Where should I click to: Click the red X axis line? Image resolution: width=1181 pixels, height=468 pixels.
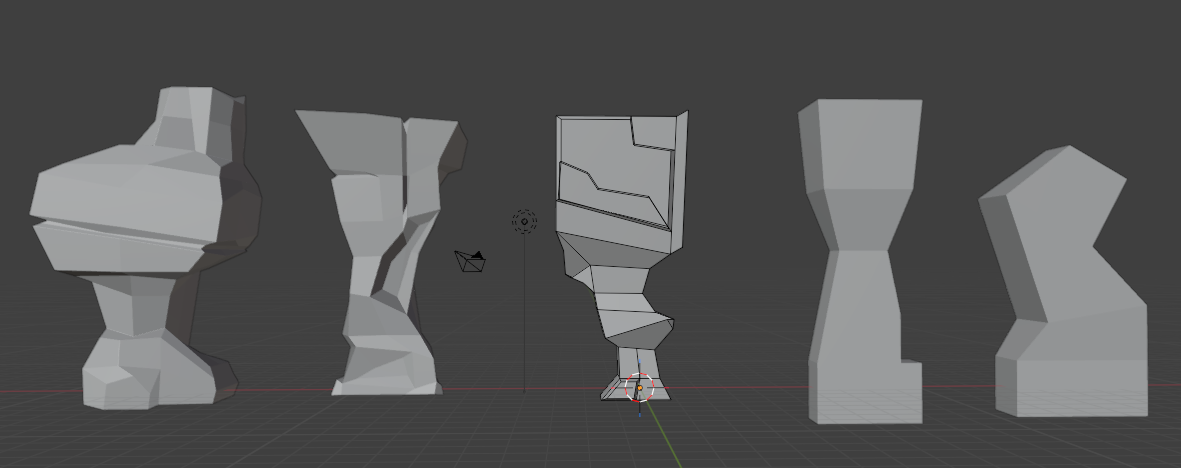280,389
